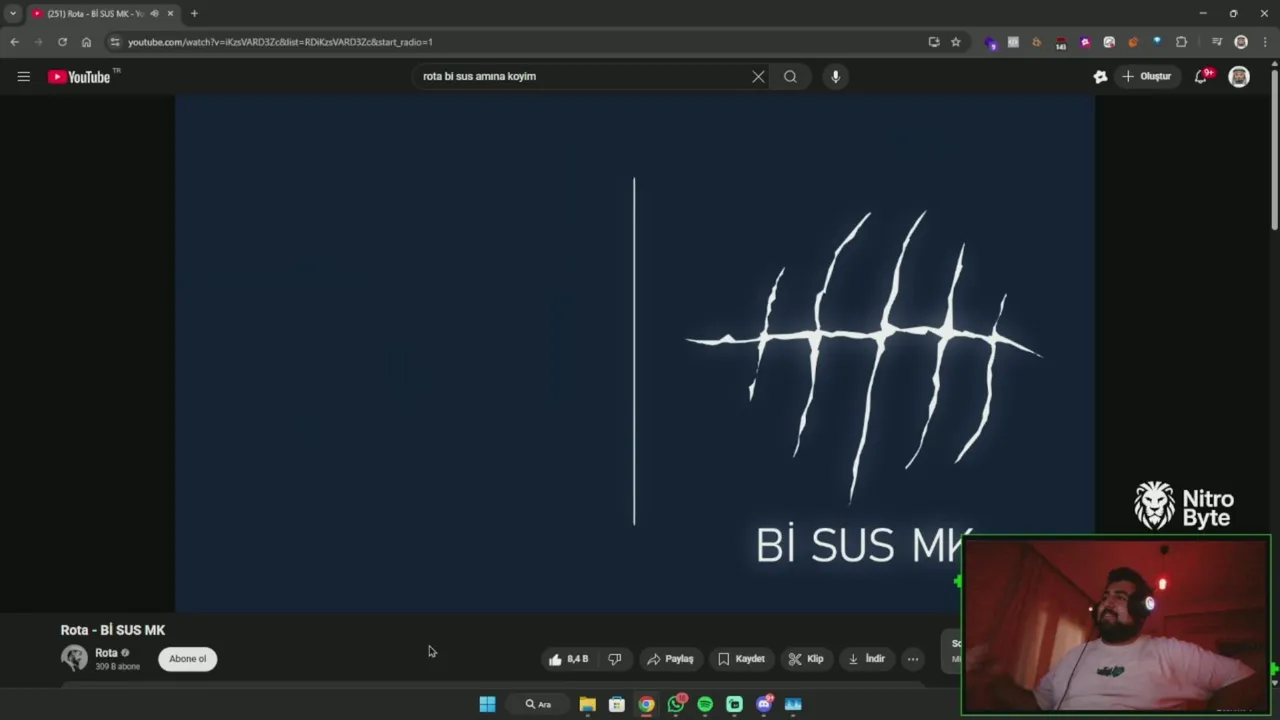Create a clip with Klip button
Image resolution: width=1280 pixels, height=720 pixels.
point(806,659)
